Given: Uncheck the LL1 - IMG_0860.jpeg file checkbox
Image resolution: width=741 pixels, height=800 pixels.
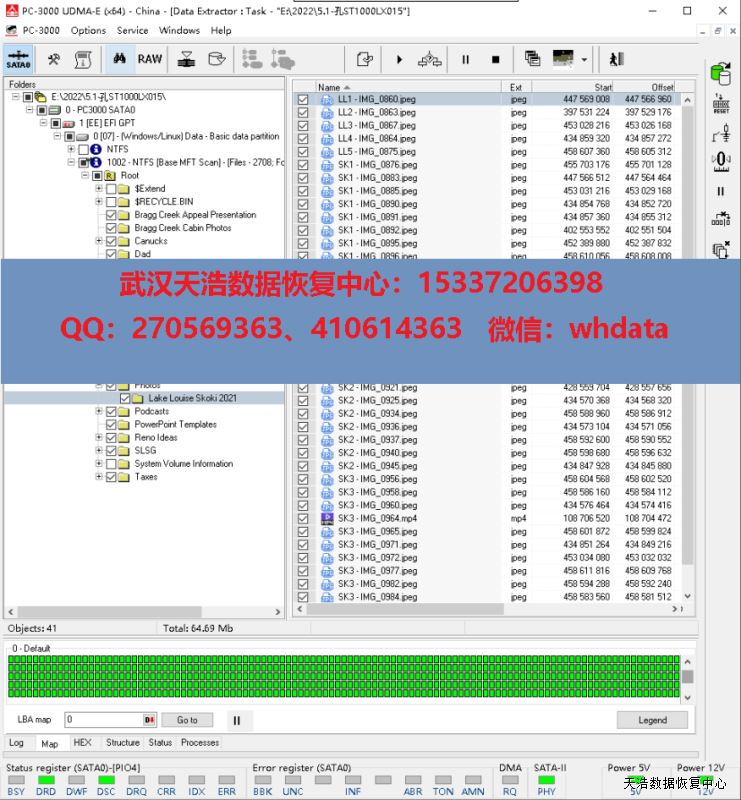Looking at the screenshot, I should pyautogui.click(x=303, y=100).
